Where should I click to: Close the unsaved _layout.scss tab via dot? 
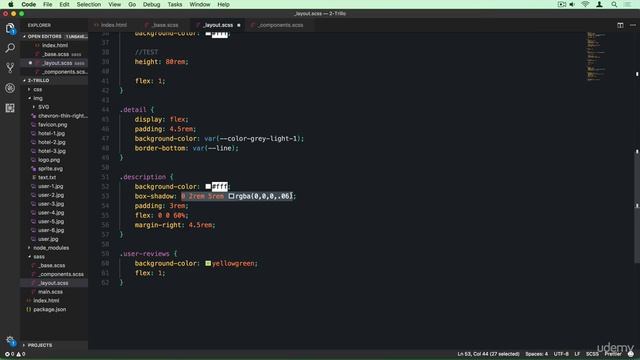pyautogui.click(x=239, y=25)
